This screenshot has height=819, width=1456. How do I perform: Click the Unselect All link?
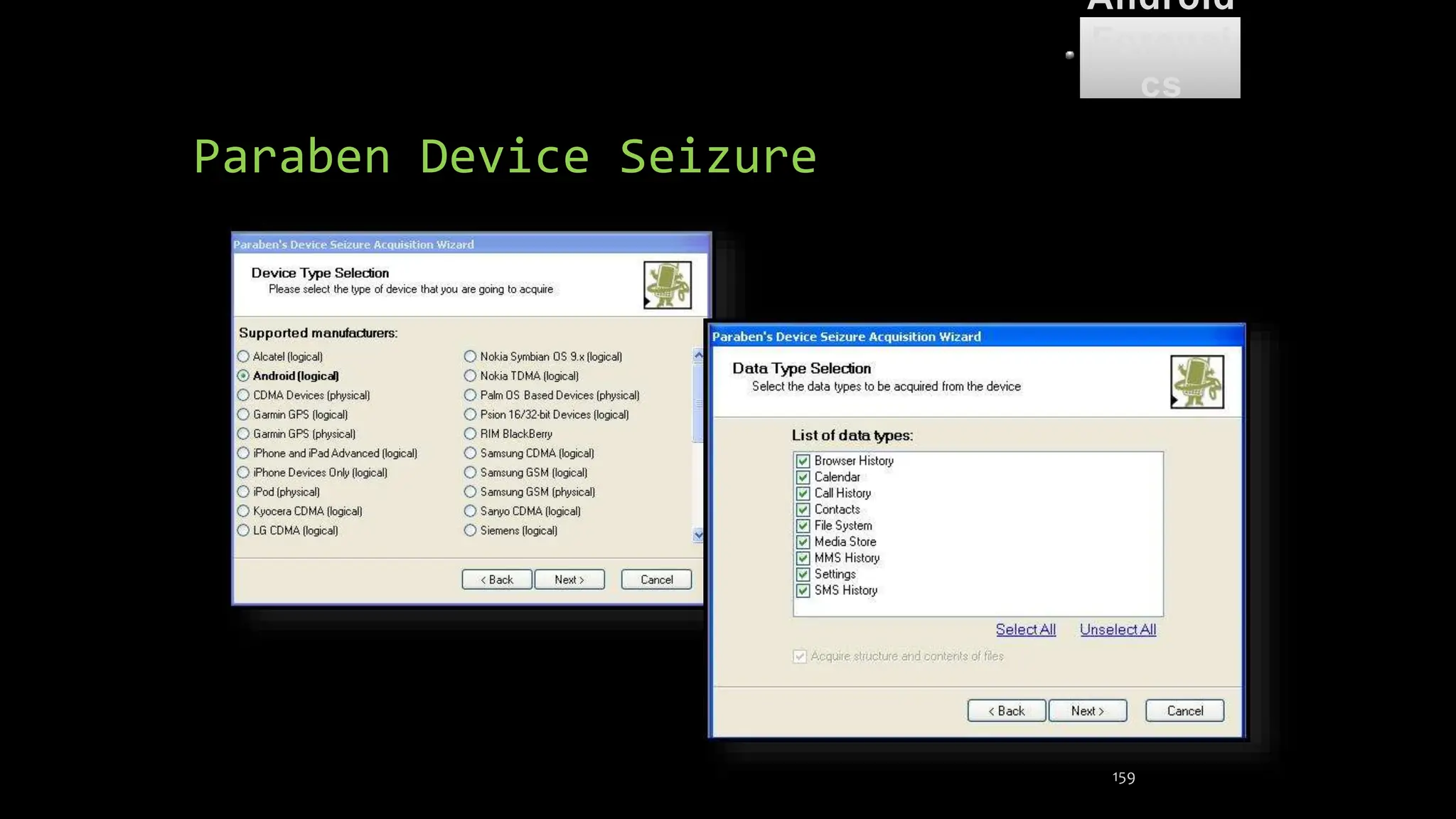(1118, 630)
